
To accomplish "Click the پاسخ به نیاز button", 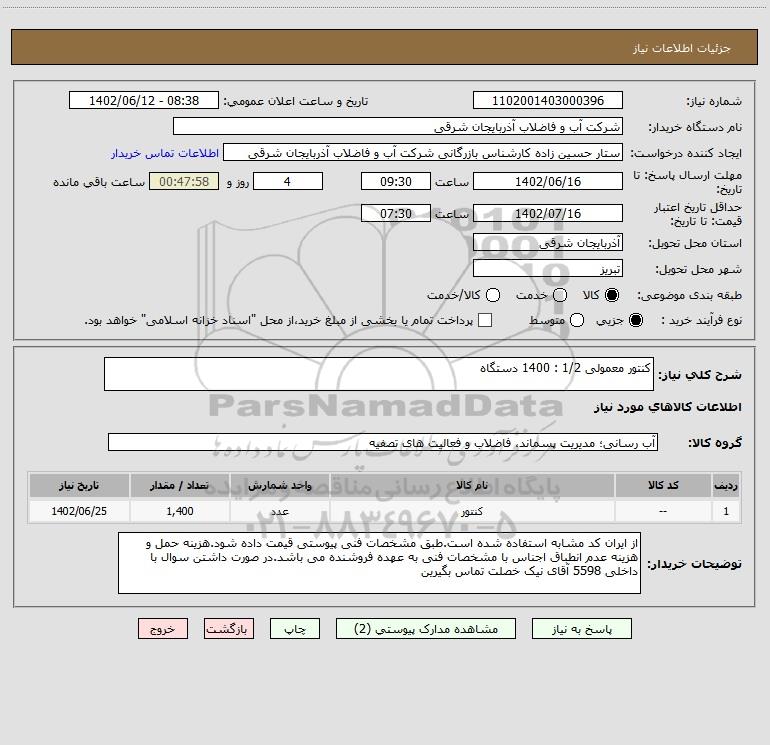I will pos(581,629).
